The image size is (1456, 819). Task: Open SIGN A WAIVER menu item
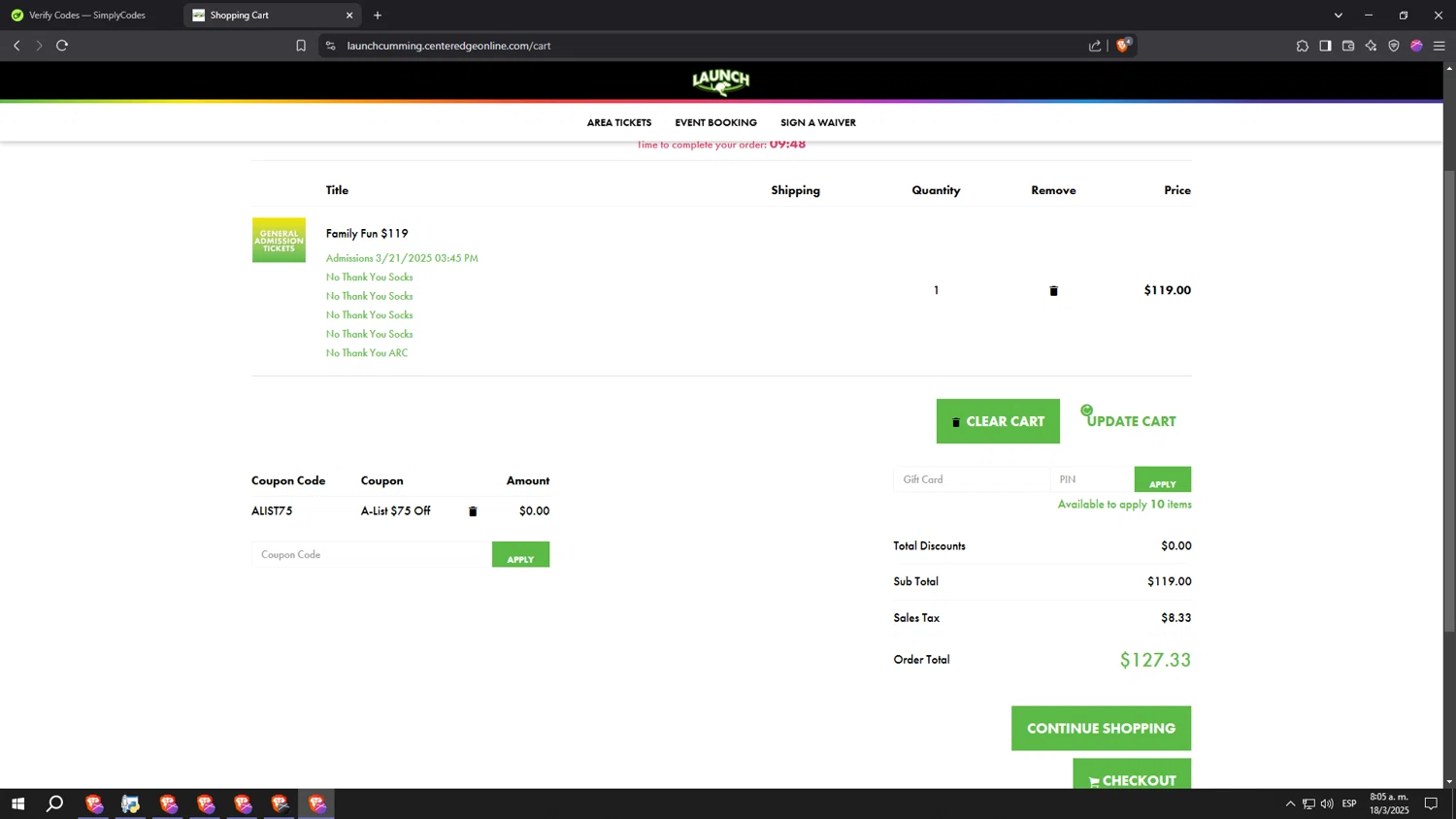point(818,122)
